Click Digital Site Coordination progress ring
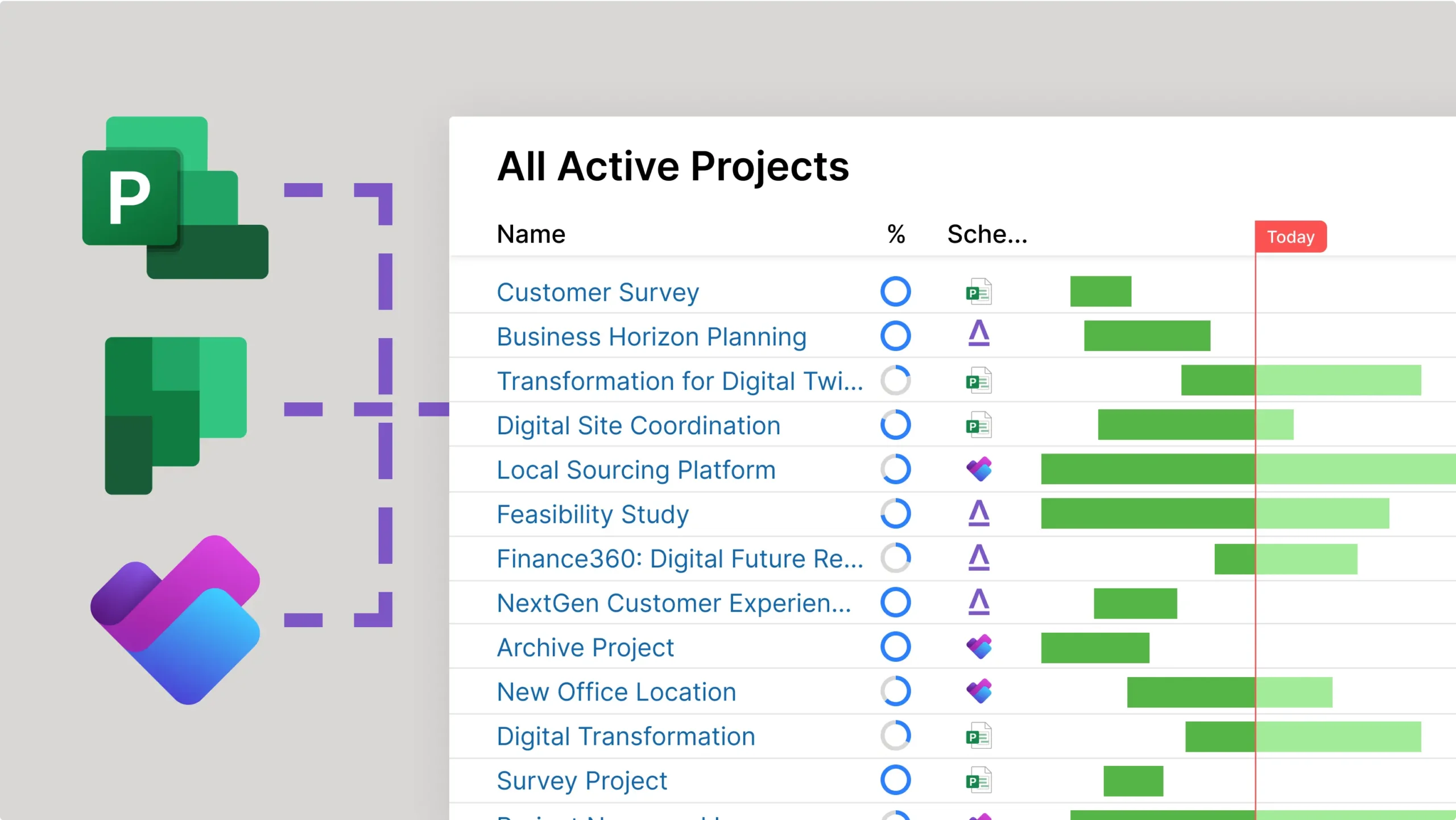1456x820 pixels. 895,425
